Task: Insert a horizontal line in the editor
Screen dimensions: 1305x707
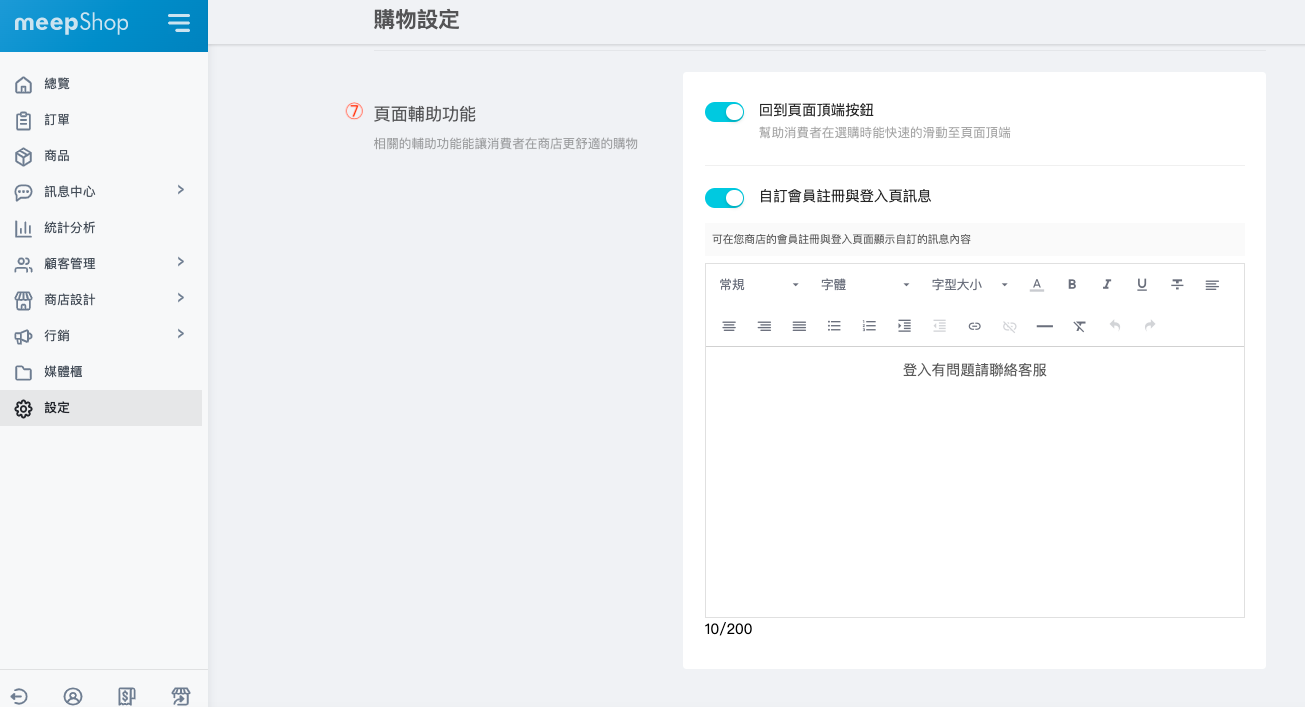Action: point(1045,326)
